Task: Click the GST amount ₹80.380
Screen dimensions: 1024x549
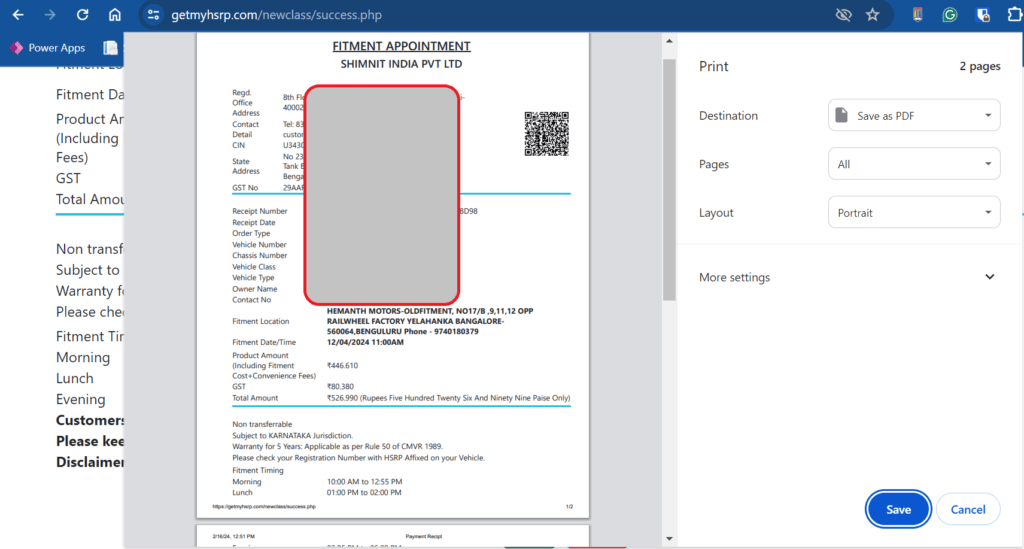Action: pos(340,386)
